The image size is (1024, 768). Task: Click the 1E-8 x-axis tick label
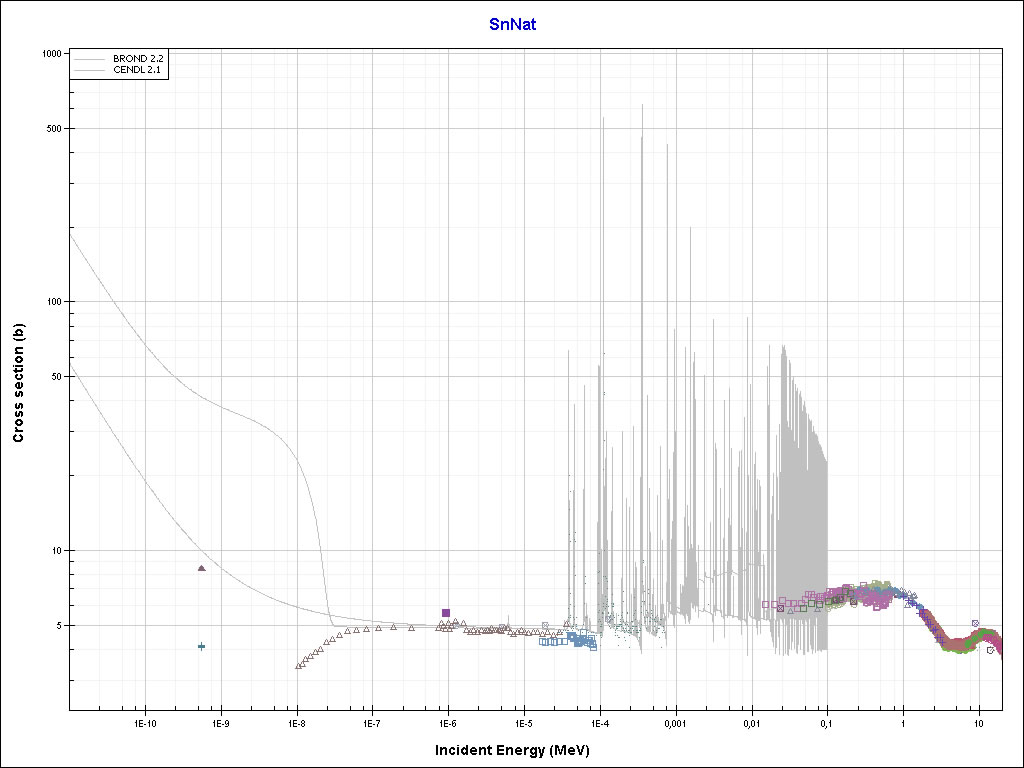[296, 722]
